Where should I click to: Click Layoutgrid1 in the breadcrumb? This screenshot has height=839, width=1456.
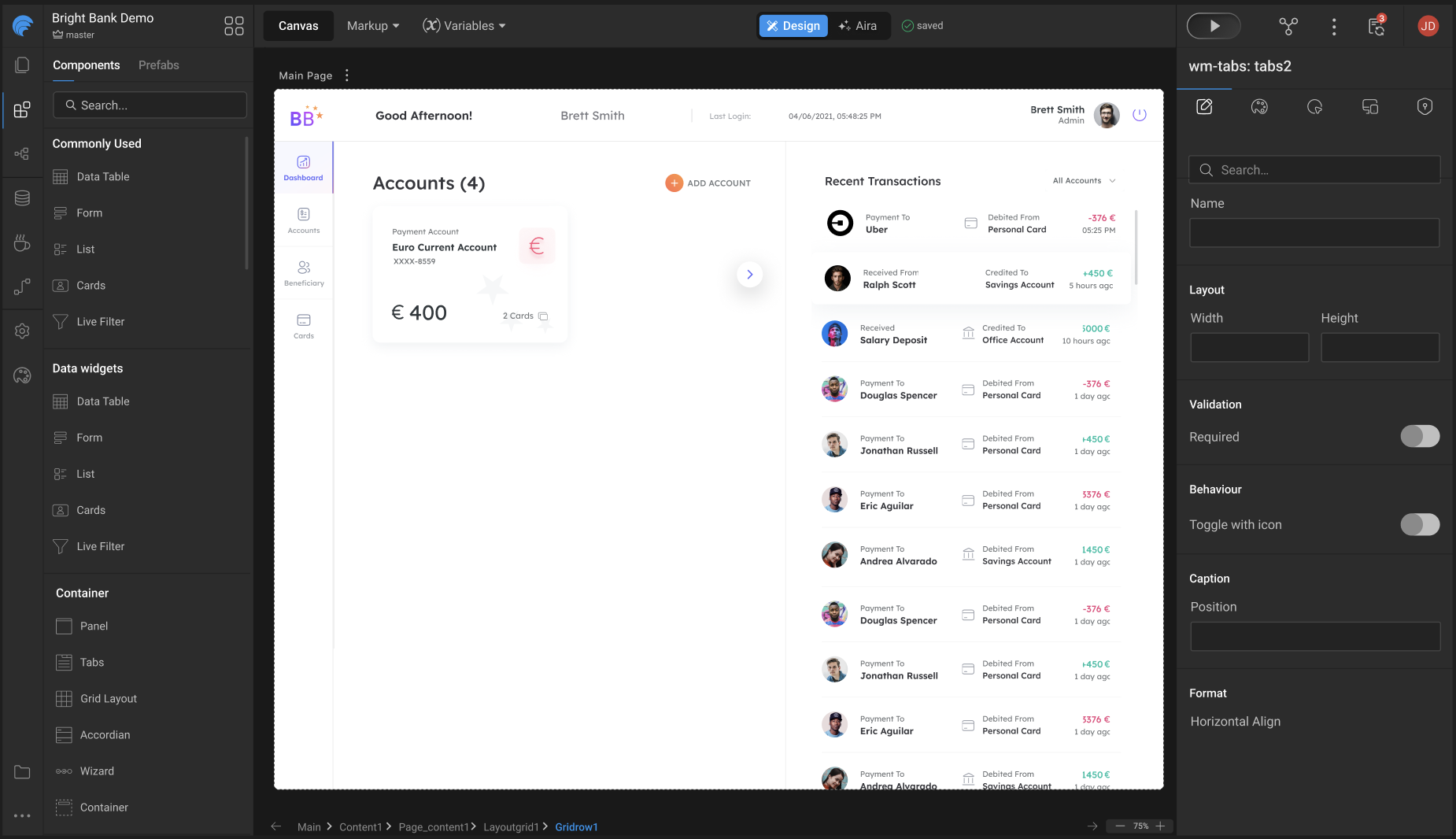511,827
